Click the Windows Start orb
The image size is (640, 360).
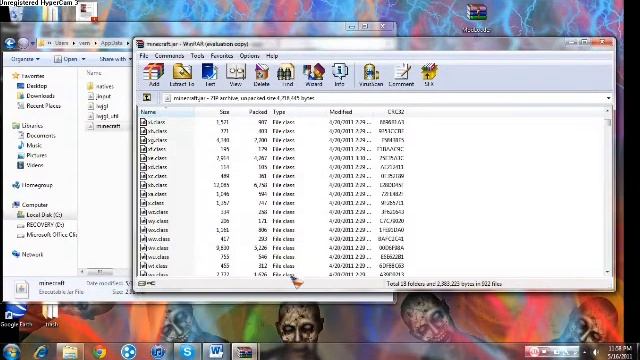(x=11, y=351)
